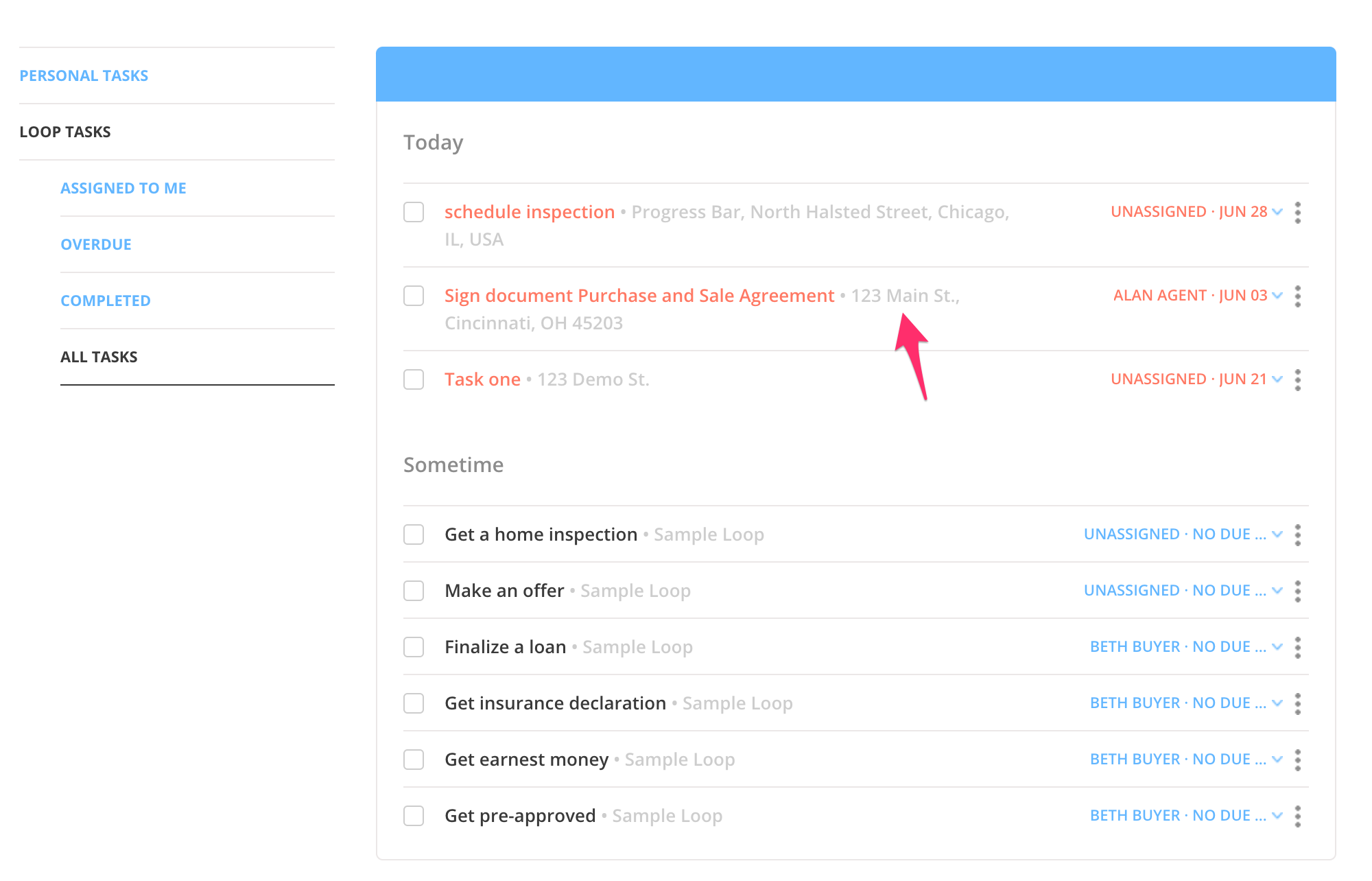The image size is (1372, 881).
Task: Open three-dot menu for Task one
Action: [1297, 380]
